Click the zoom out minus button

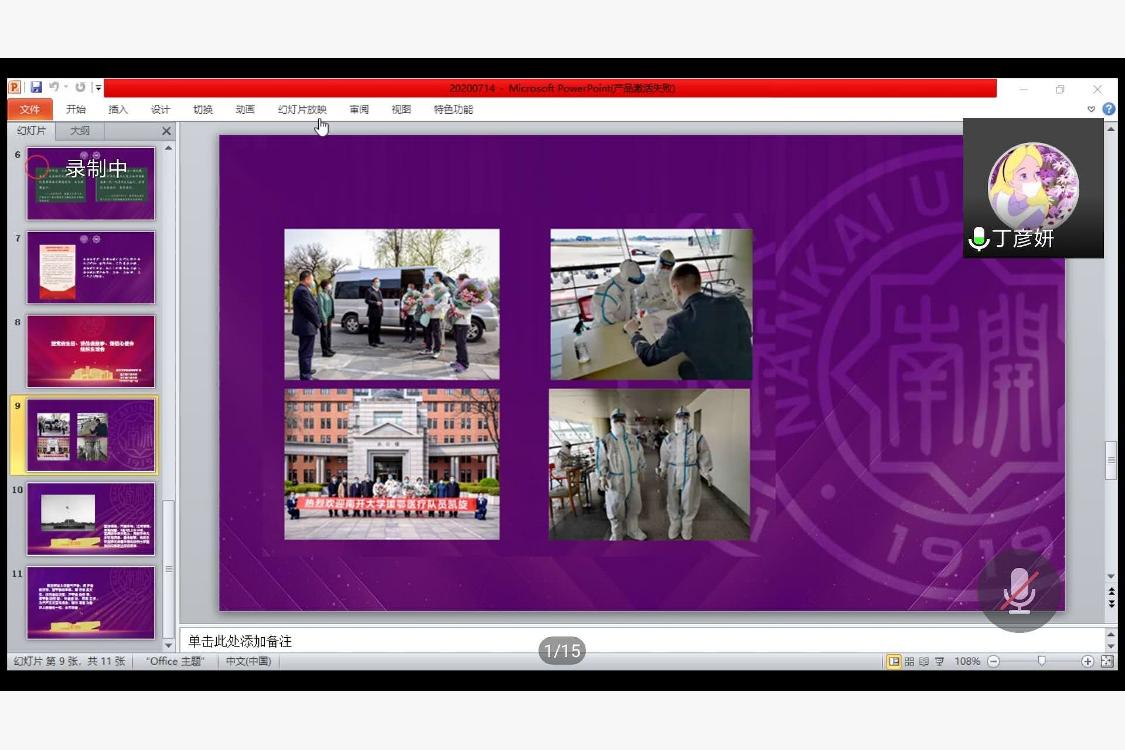(993, 662)
